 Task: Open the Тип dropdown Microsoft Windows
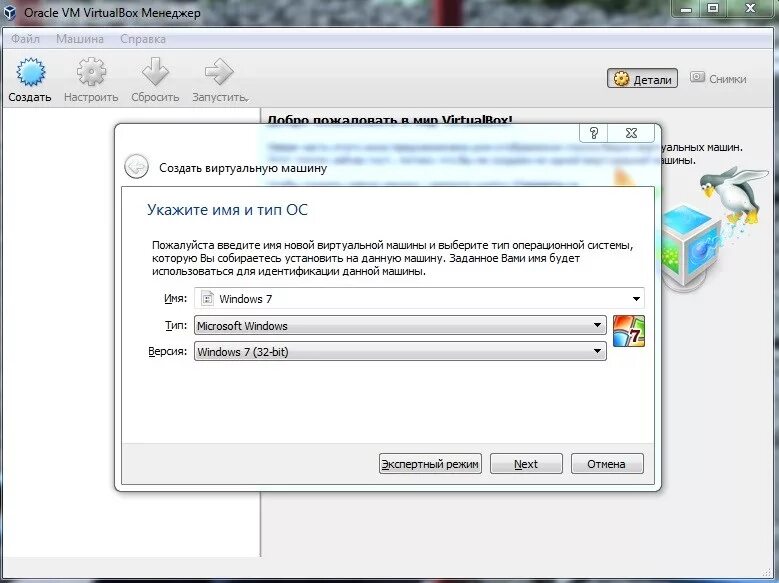[400, 326]
